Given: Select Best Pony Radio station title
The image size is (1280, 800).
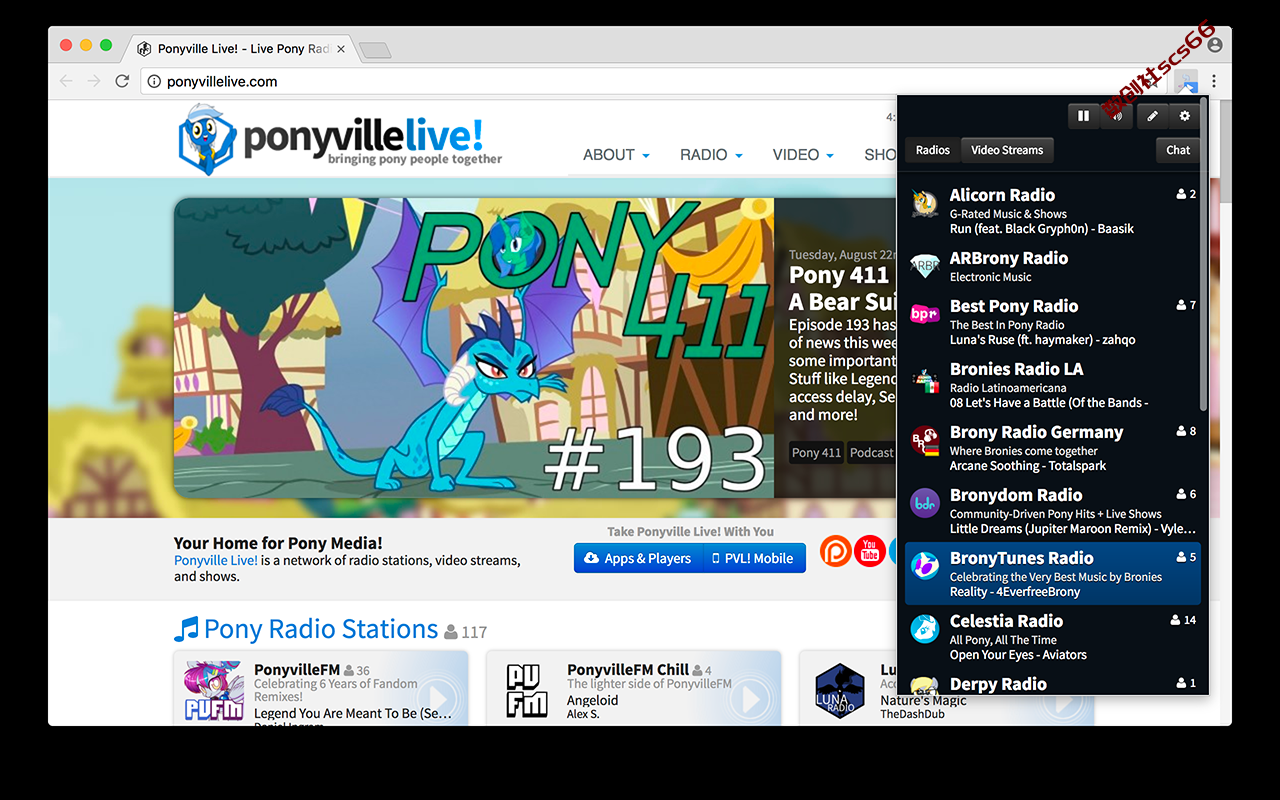Looking at the screenshot, I should point(1014,306).
